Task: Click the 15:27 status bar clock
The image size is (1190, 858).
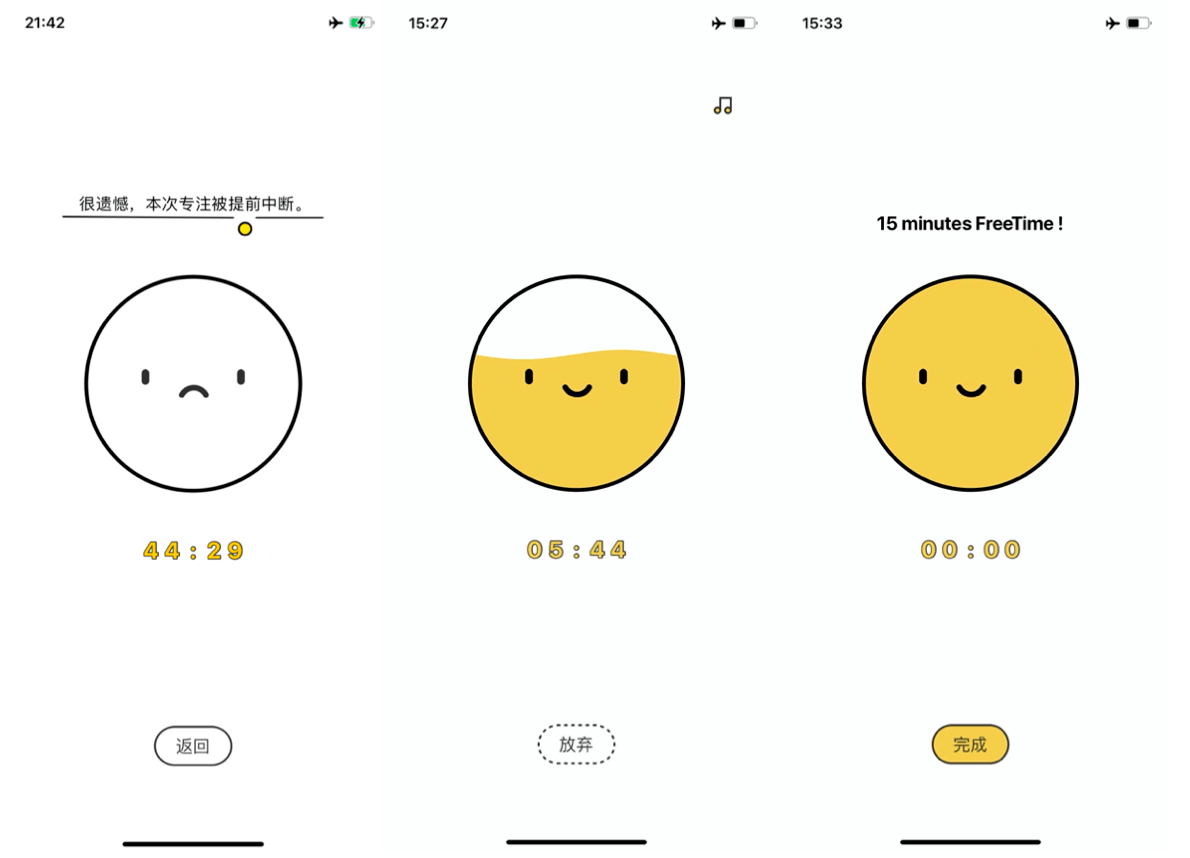Action: 428,24
